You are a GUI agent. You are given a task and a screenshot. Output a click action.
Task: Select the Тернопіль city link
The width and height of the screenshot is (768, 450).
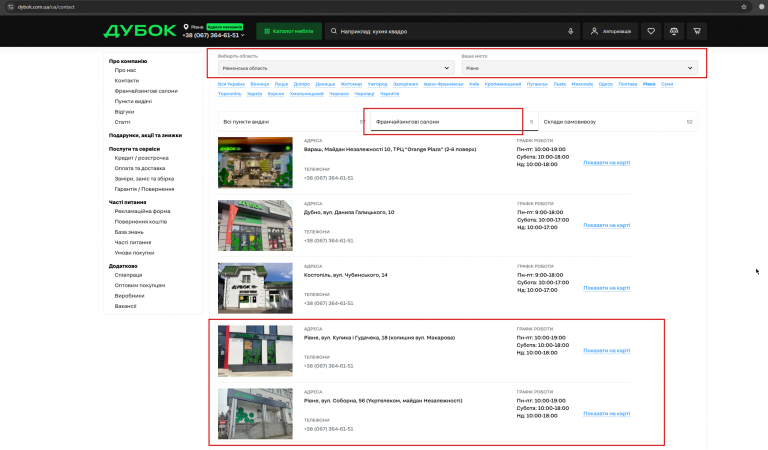coord(230,94)
